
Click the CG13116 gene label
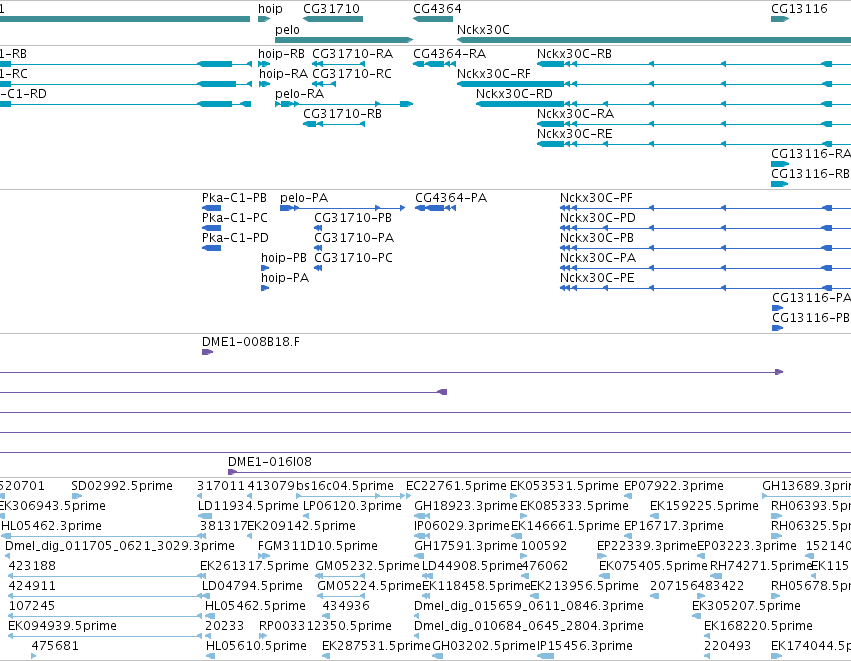pyautogui.click(x=799, y=9)
